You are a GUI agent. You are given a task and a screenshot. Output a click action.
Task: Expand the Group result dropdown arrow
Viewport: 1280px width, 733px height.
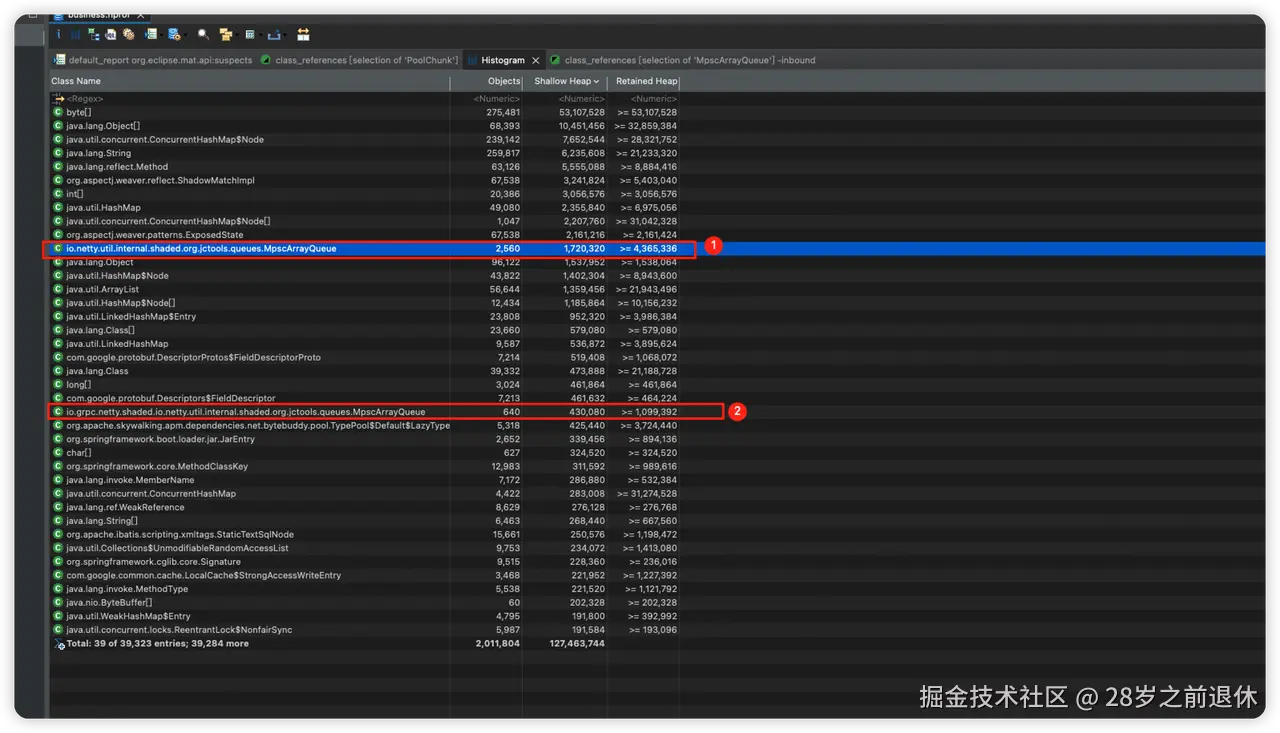click(x=237, y=35)
